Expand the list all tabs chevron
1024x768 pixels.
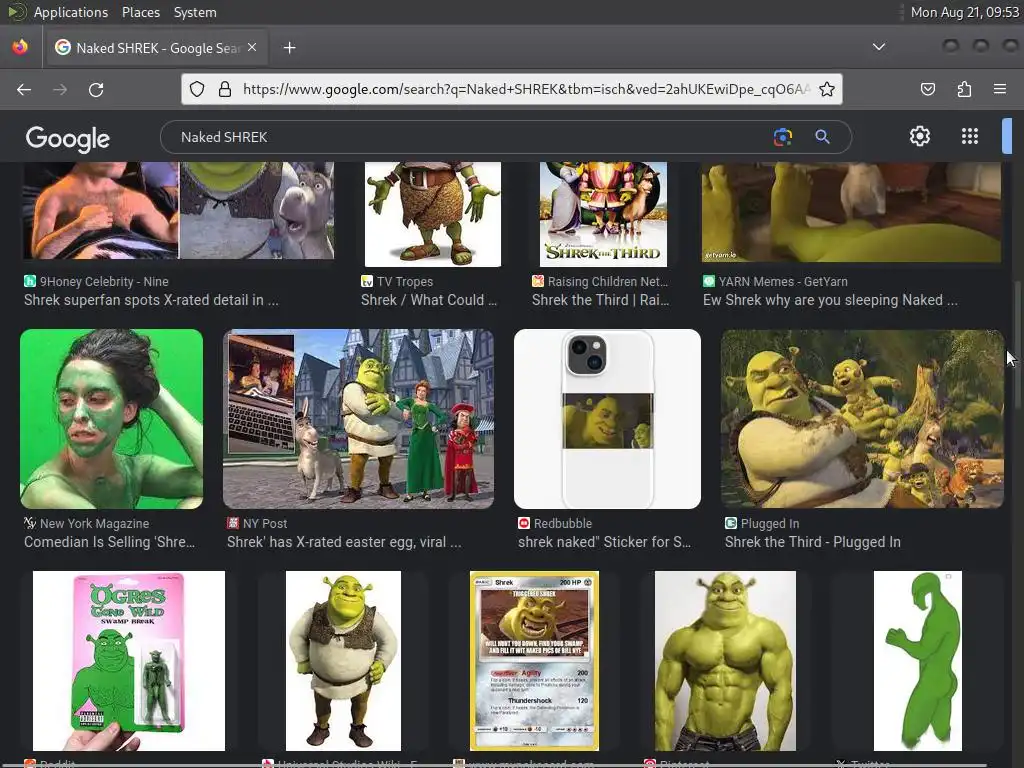click(x=879, y=47)
